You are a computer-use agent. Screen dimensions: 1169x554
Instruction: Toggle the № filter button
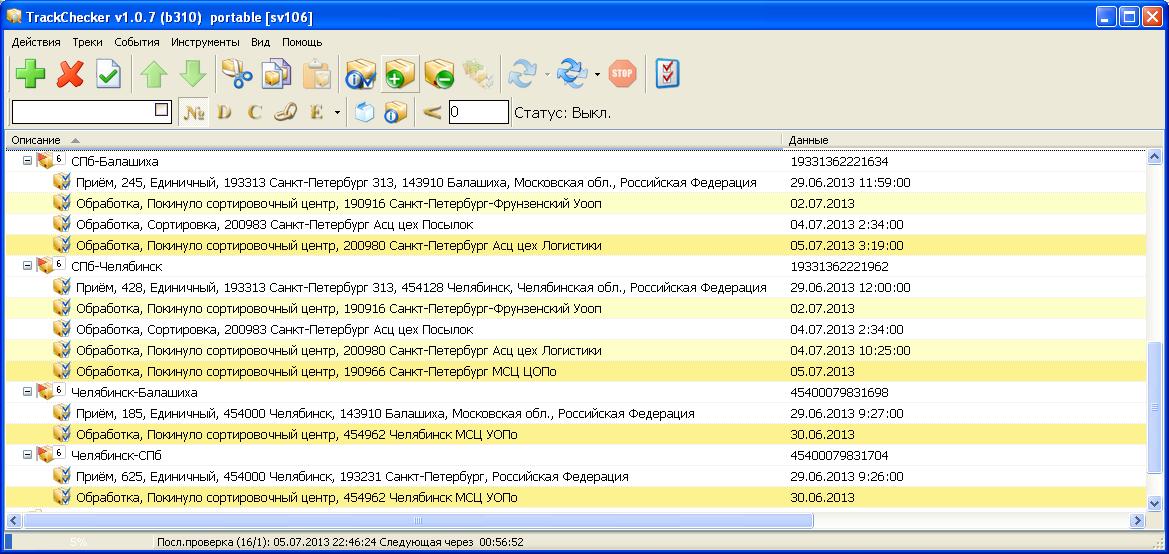[194, 112]
